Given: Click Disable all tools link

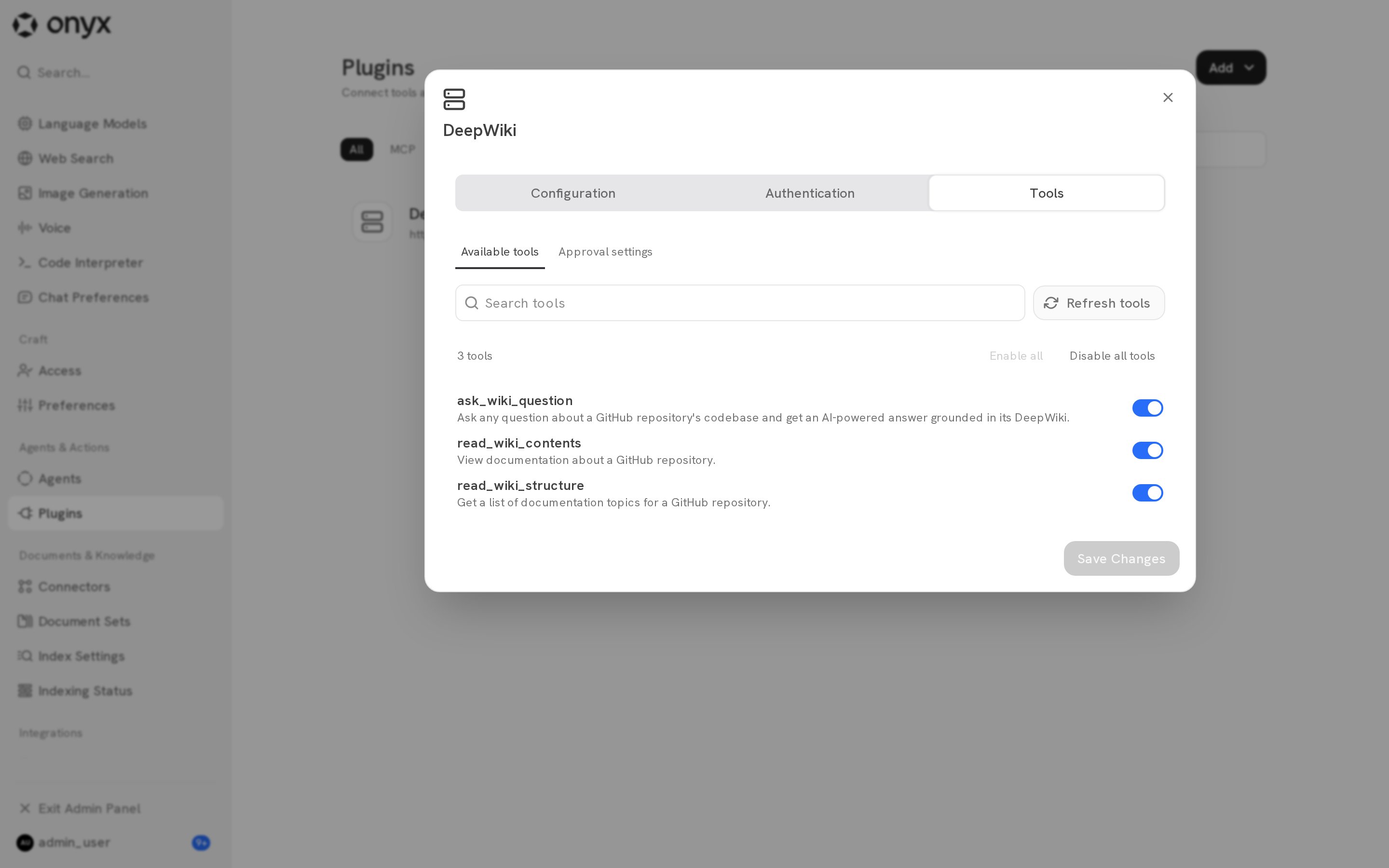Looking at the screenshot, I should (1112, 356).
